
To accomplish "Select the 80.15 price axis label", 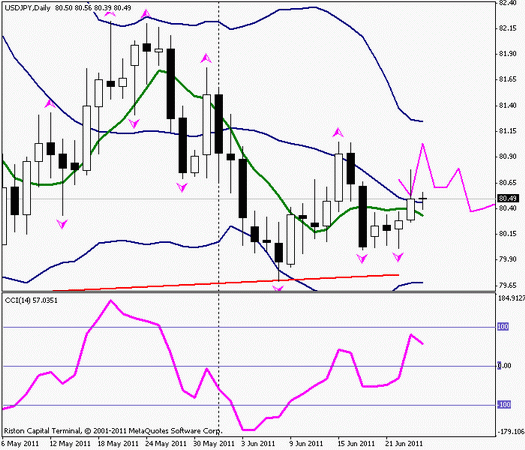I will tap(508, 233).
